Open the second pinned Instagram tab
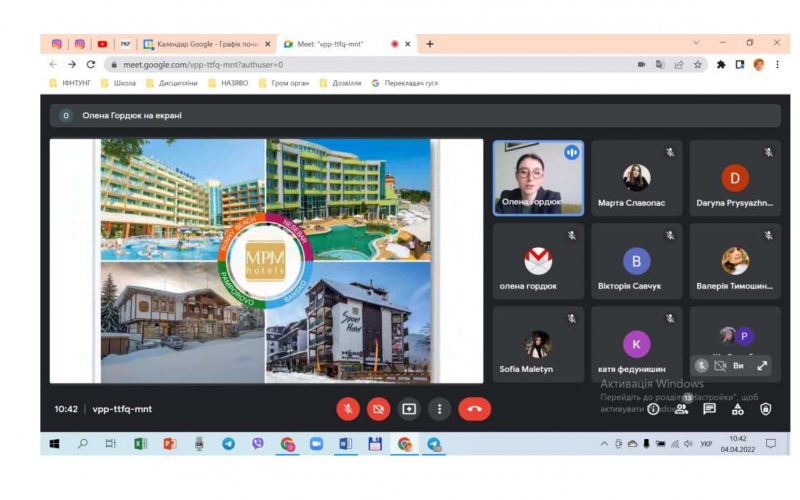This screenshot has width=800, height=500. [x=80, y=44]
